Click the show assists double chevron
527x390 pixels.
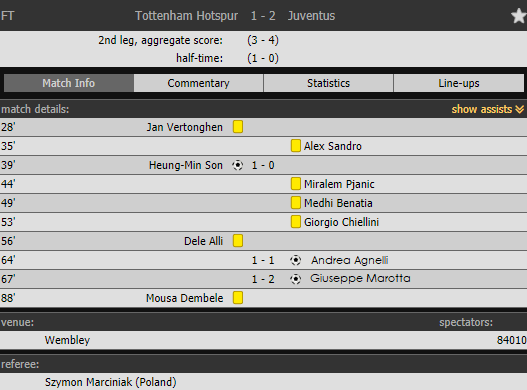click(520, 109)
